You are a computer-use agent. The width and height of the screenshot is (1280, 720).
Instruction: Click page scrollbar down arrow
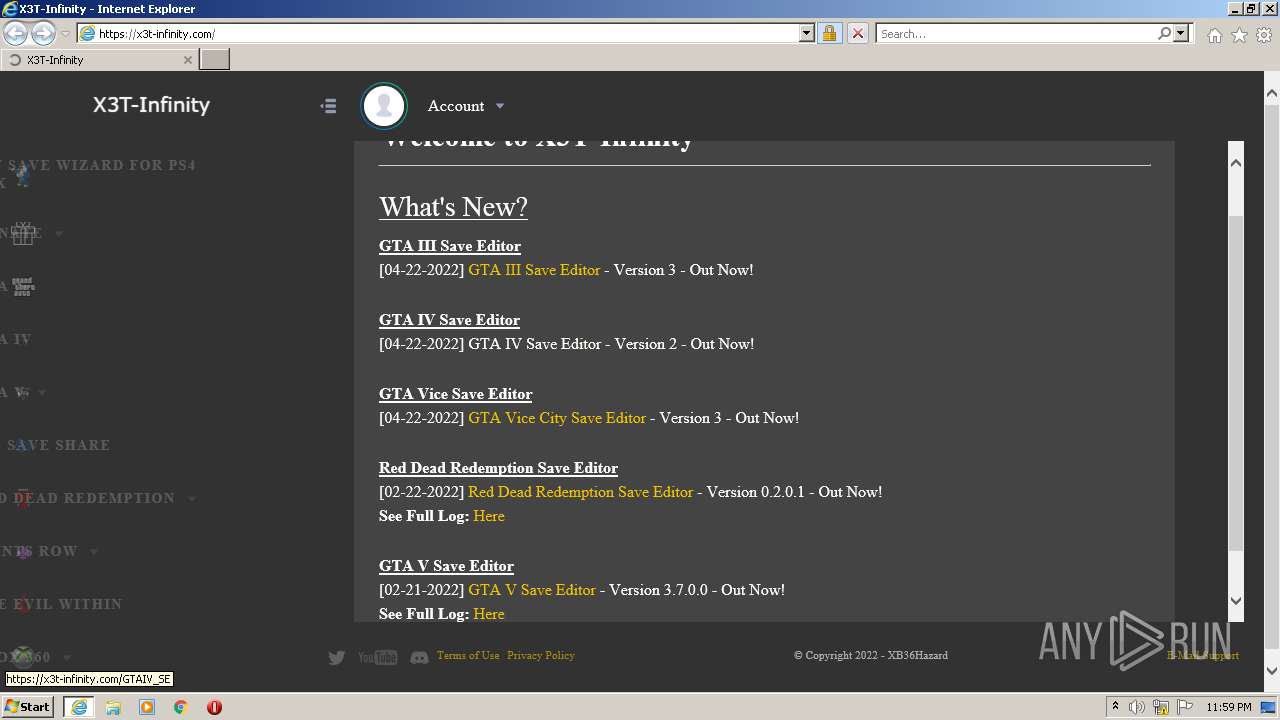tap(1272, 671)
